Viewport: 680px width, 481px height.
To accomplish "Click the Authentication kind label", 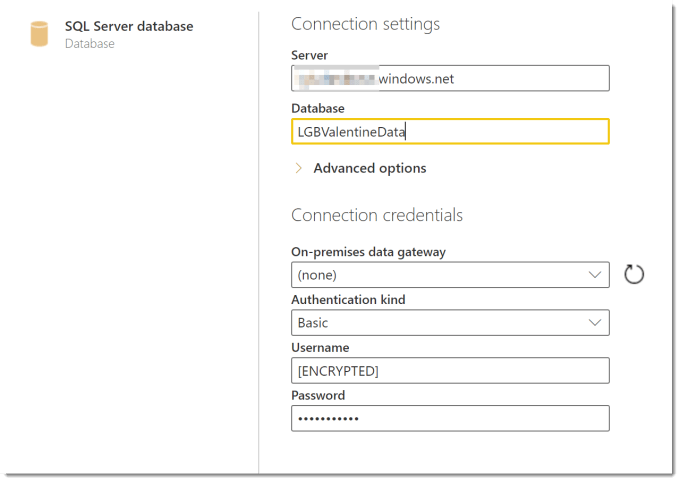I will (x=348, y=300).
